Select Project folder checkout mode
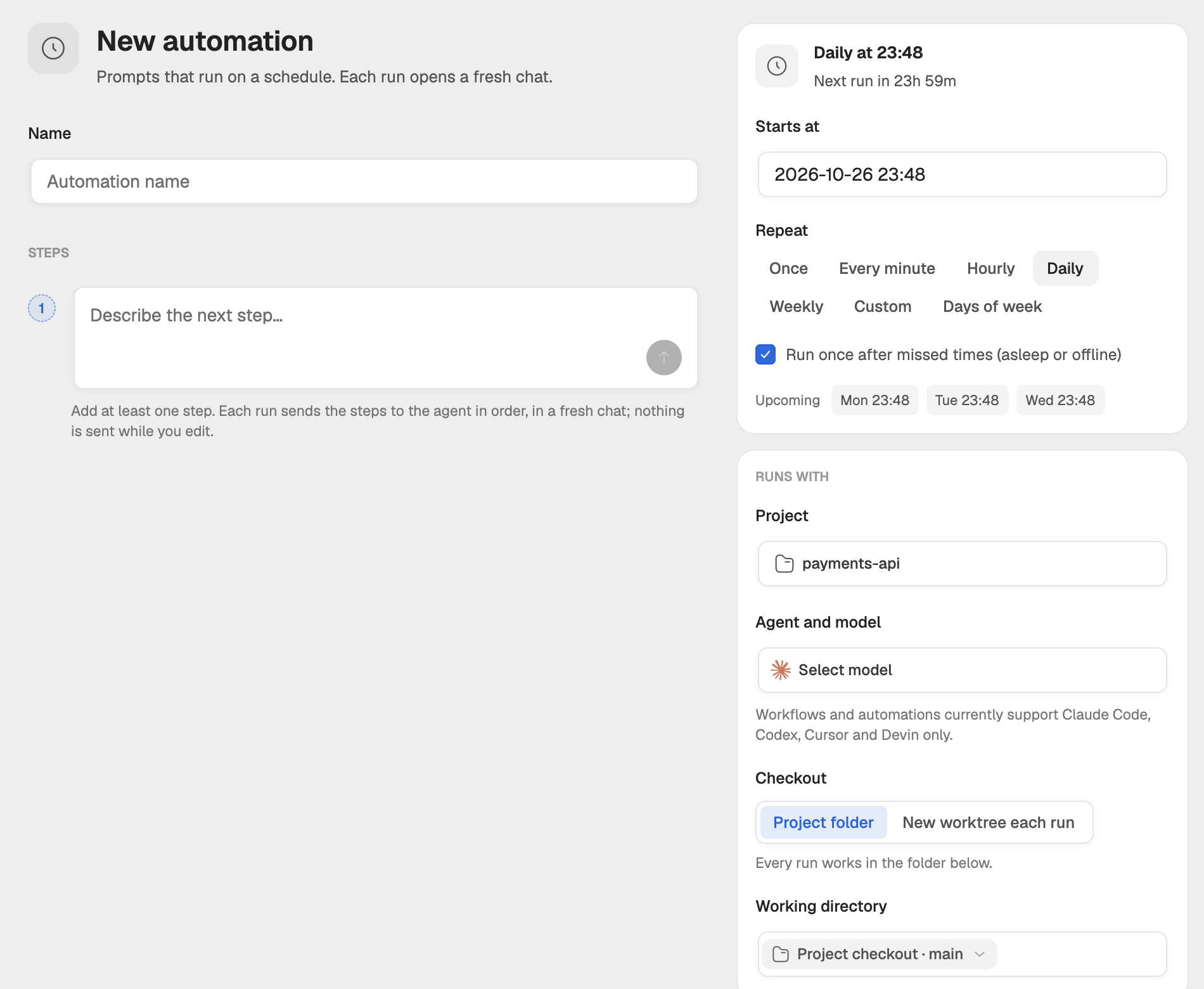The width and height of the screenshot is (1204, 989). 823,822
